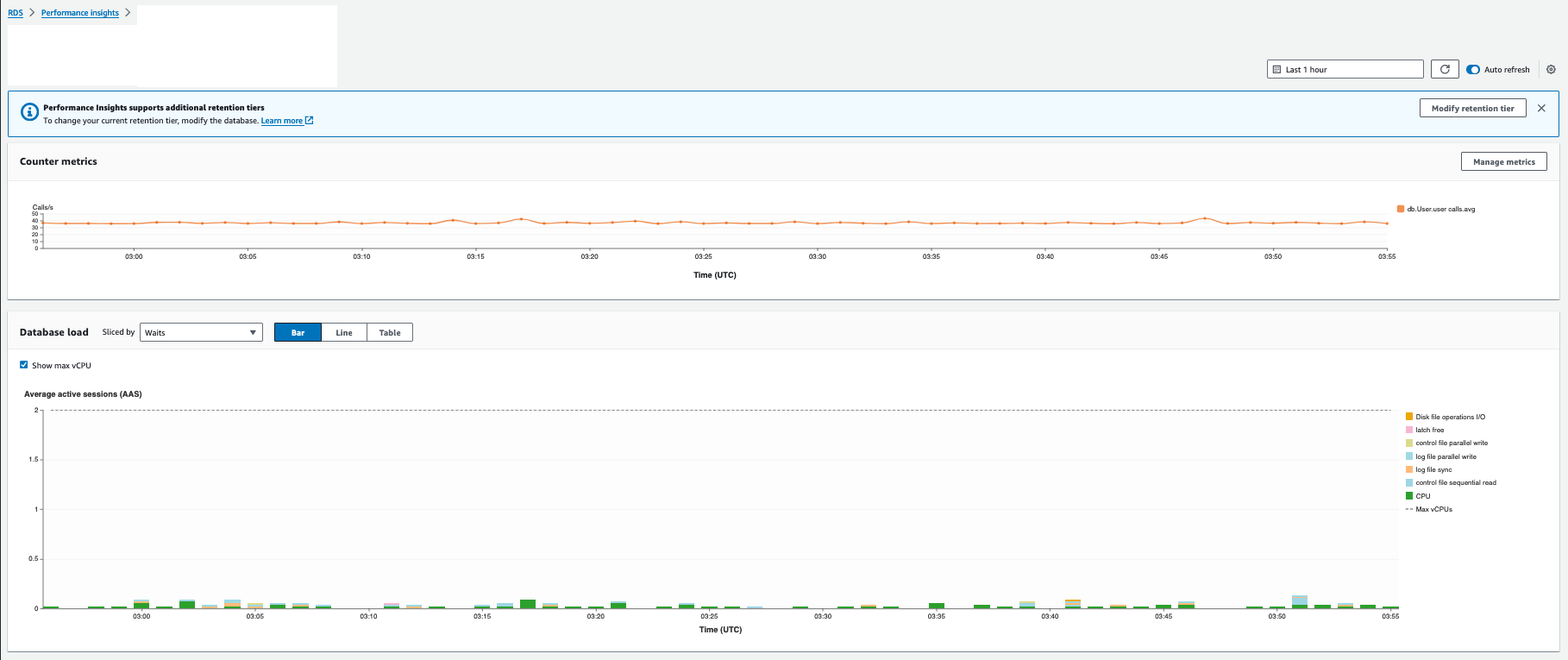Dismiss the retention tier banner

(1541, 109)
